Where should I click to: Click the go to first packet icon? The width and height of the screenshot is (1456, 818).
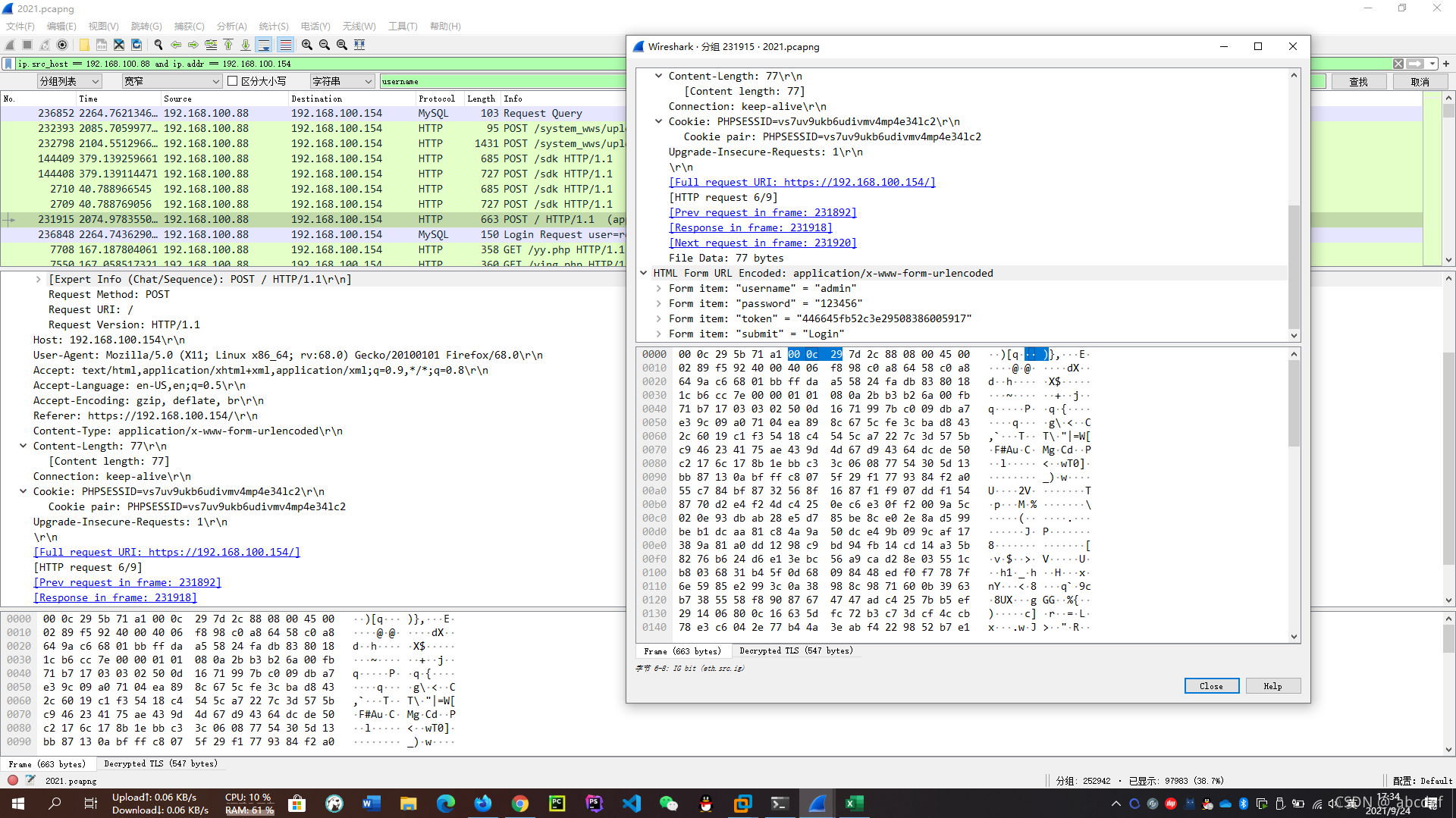coord(227,45)
